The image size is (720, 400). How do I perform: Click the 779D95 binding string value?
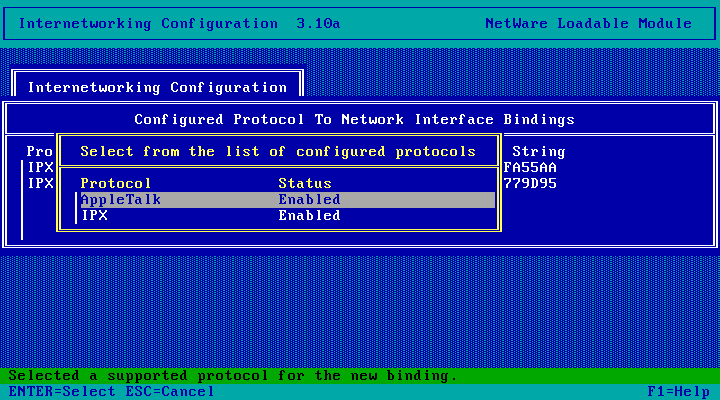[x=530, y=184]
